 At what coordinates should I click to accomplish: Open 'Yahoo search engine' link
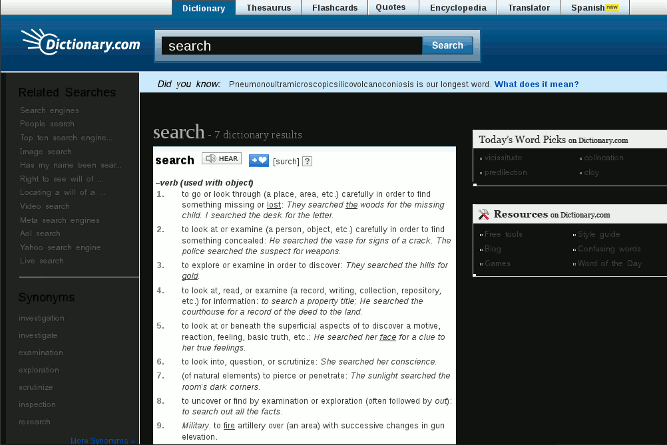(60, 248)
